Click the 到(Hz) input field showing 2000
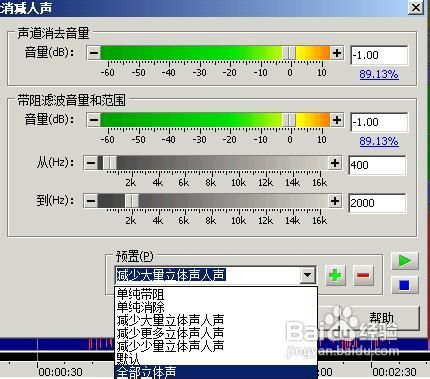The width and height of the screenshot is (430, 379). (x=377, y=203)
